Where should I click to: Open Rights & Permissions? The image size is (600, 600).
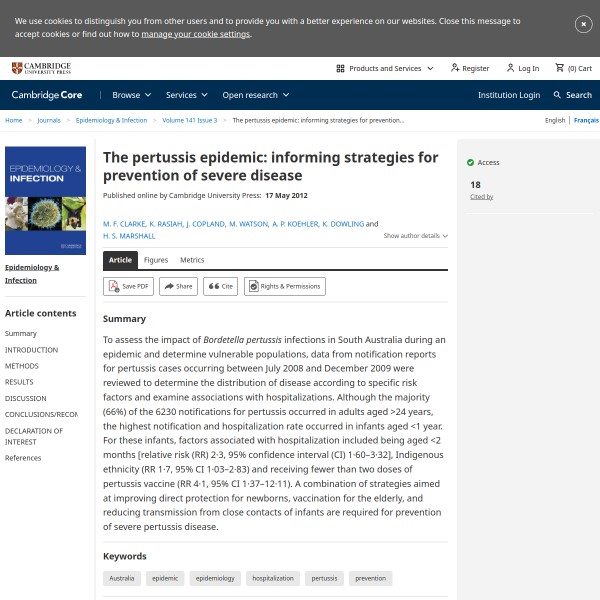(x=284, y=286)
